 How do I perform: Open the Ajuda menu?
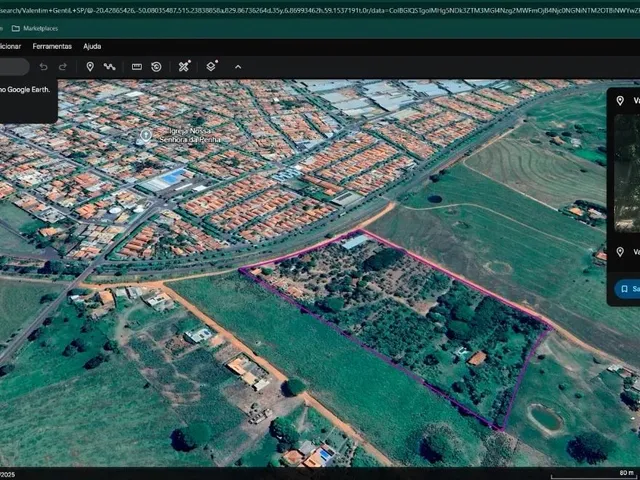tap(92, 46)
